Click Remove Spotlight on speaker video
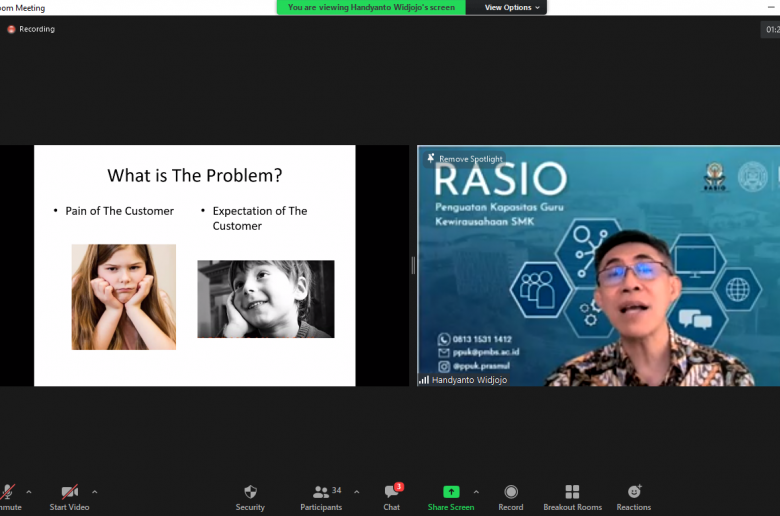The image size is (780, 516). pos(465,159)
